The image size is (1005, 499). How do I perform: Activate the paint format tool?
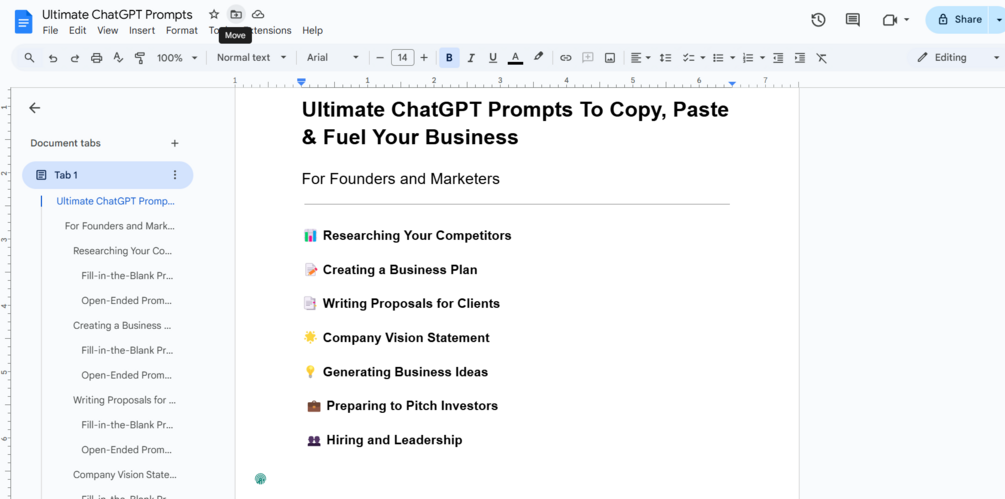(139, 58)
